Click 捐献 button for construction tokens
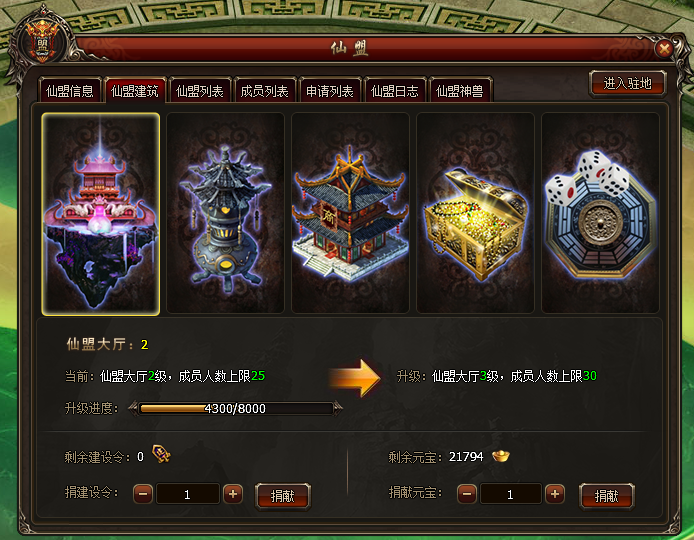The image size is (694, 540). [283, 496]
